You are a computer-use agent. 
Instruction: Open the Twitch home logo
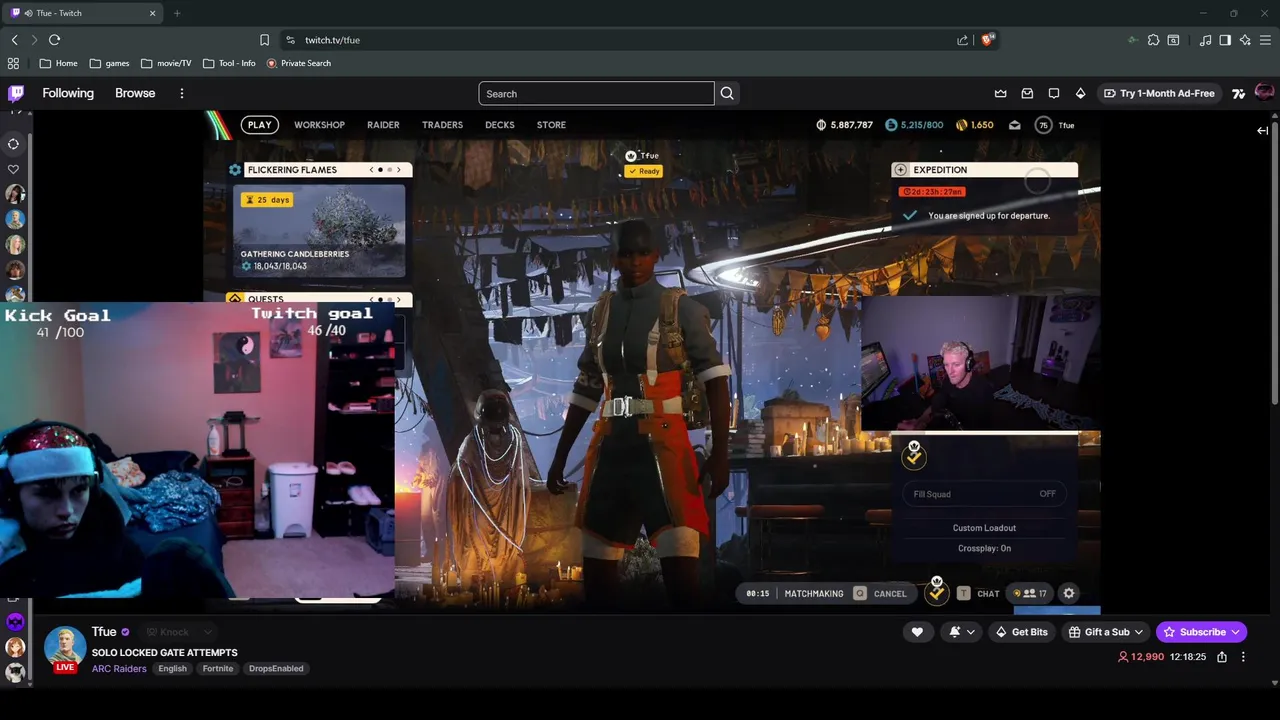[16, 93]
